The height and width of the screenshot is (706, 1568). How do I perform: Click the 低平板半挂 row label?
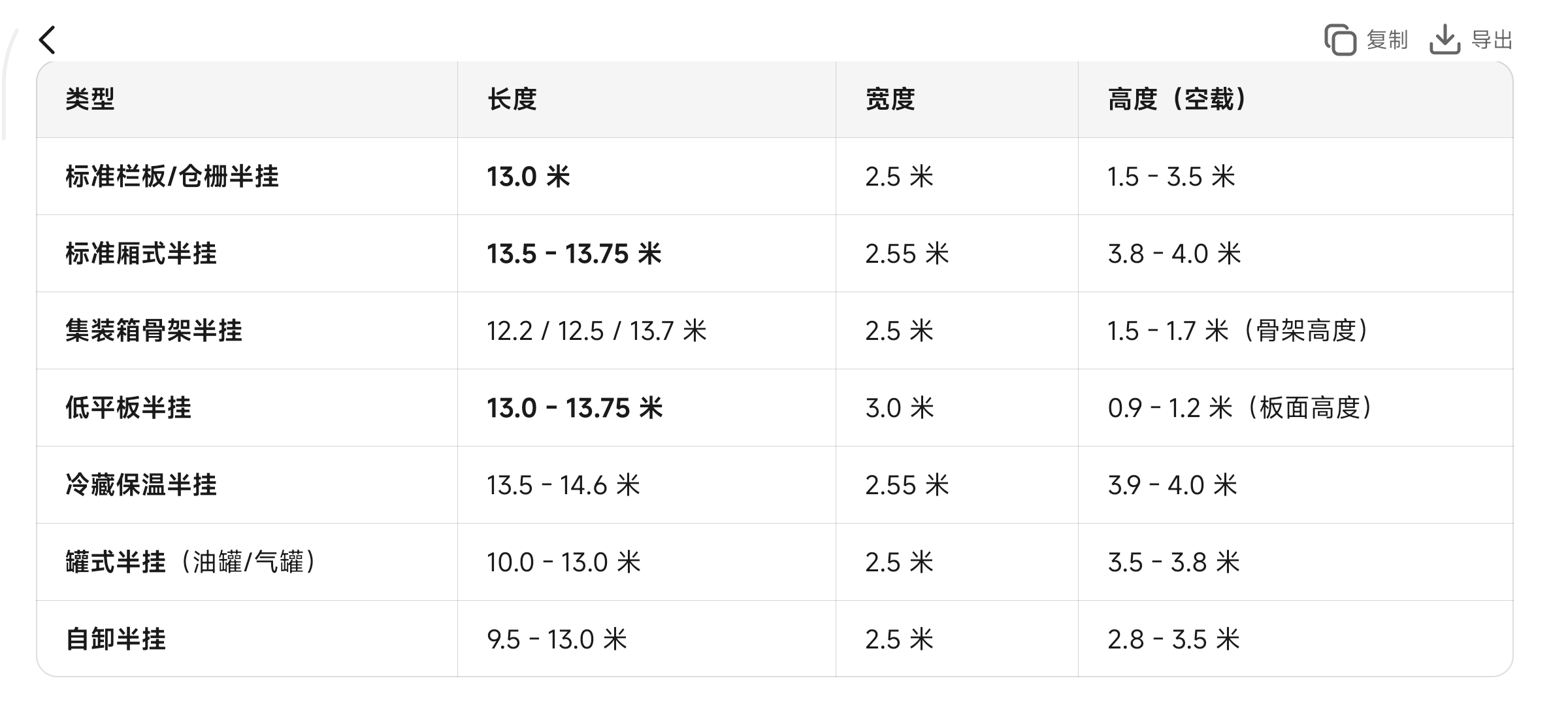129,408
